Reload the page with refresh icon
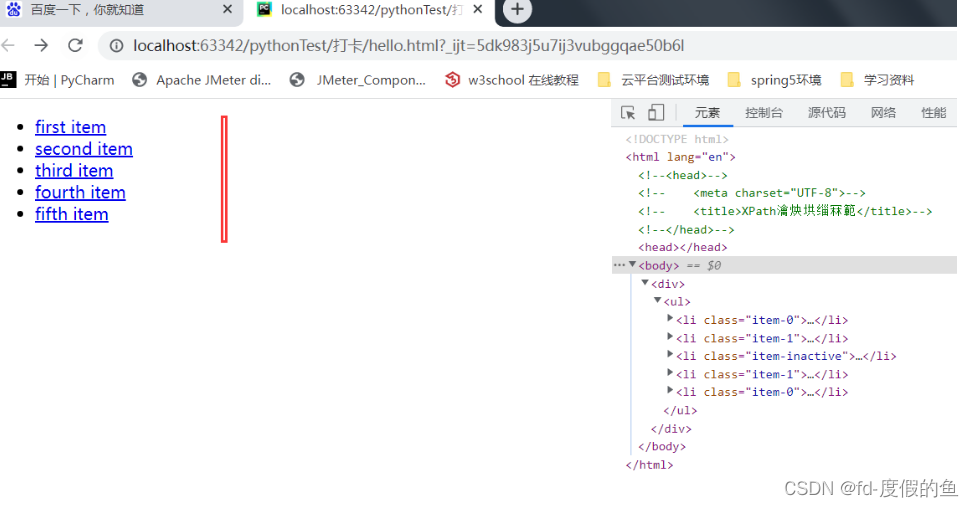974x507 pixels. (75, 45)
